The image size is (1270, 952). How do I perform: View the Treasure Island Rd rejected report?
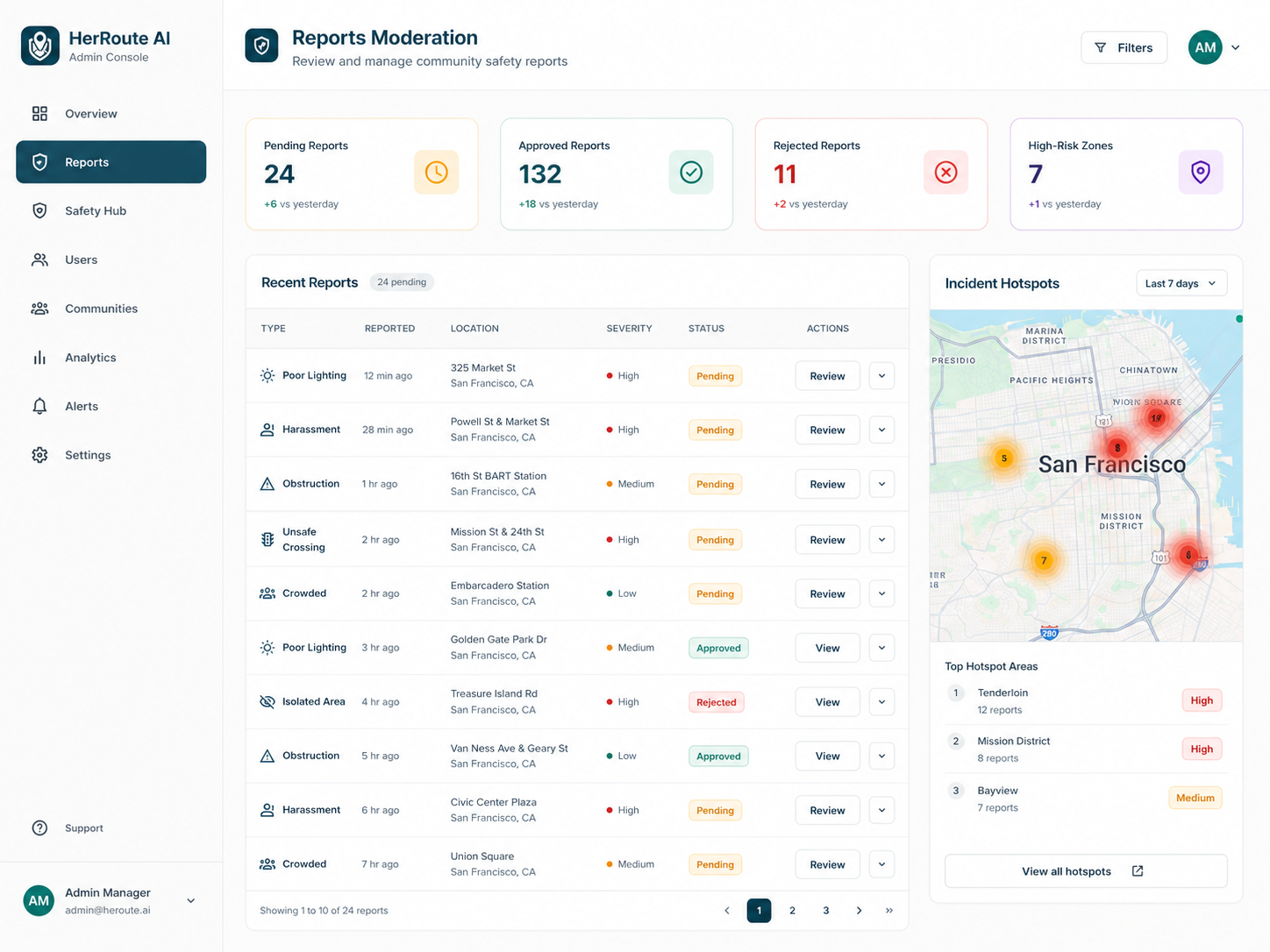pyautogui.click(x=827, y=702)
